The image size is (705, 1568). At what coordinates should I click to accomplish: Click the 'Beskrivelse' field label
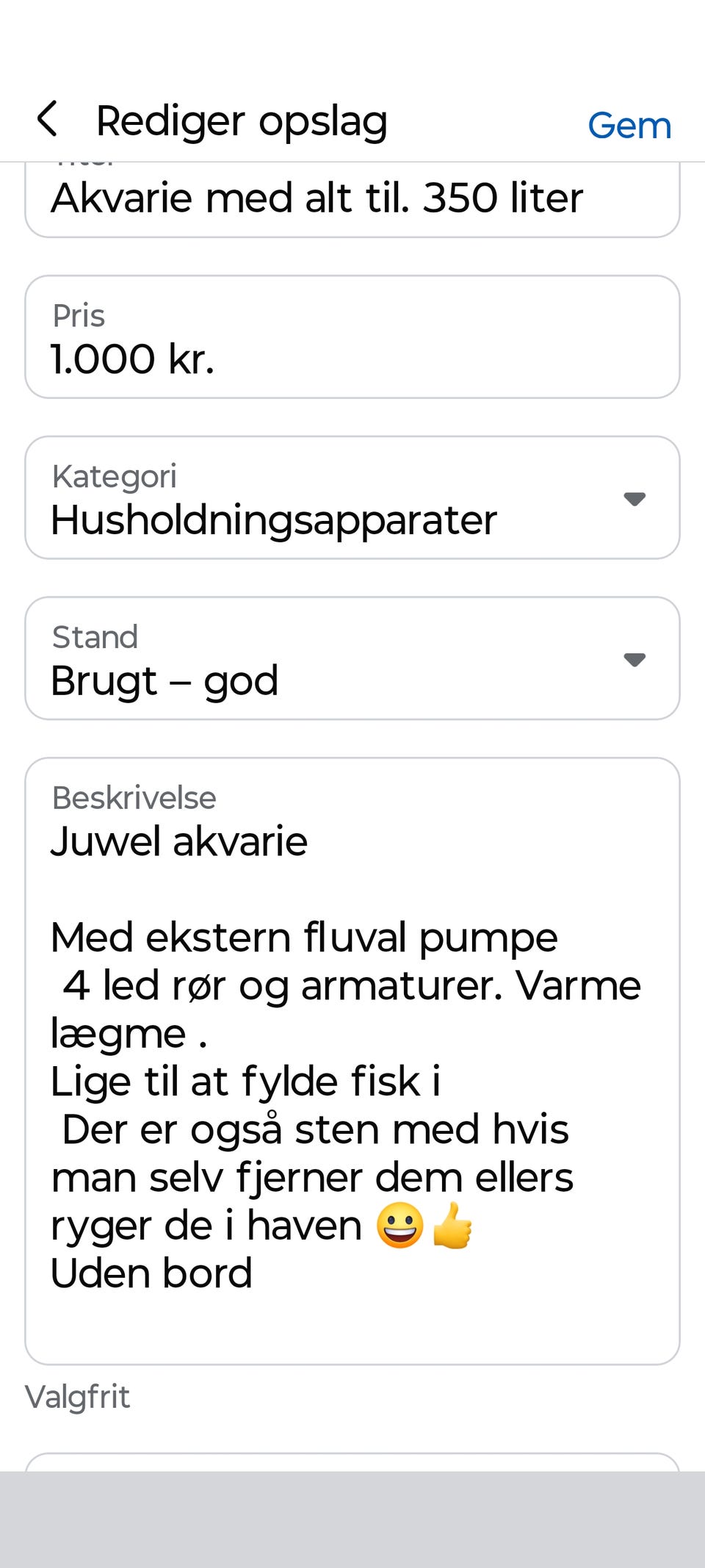tap(134, 798)
